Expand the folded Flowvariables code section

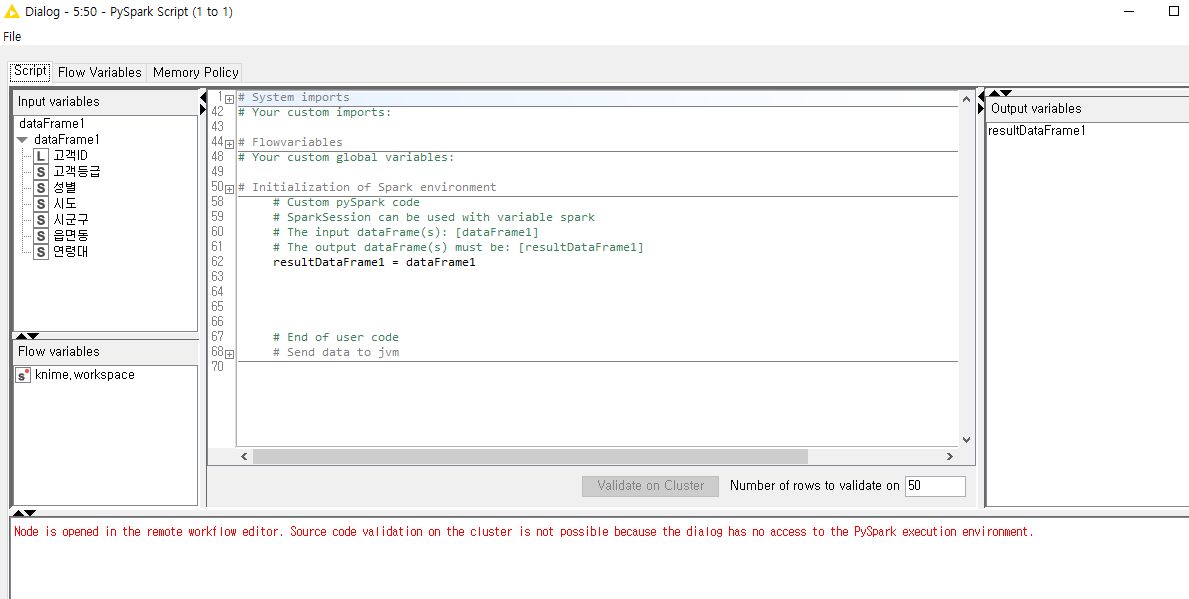pyautogui.click(x=229, y=143)
